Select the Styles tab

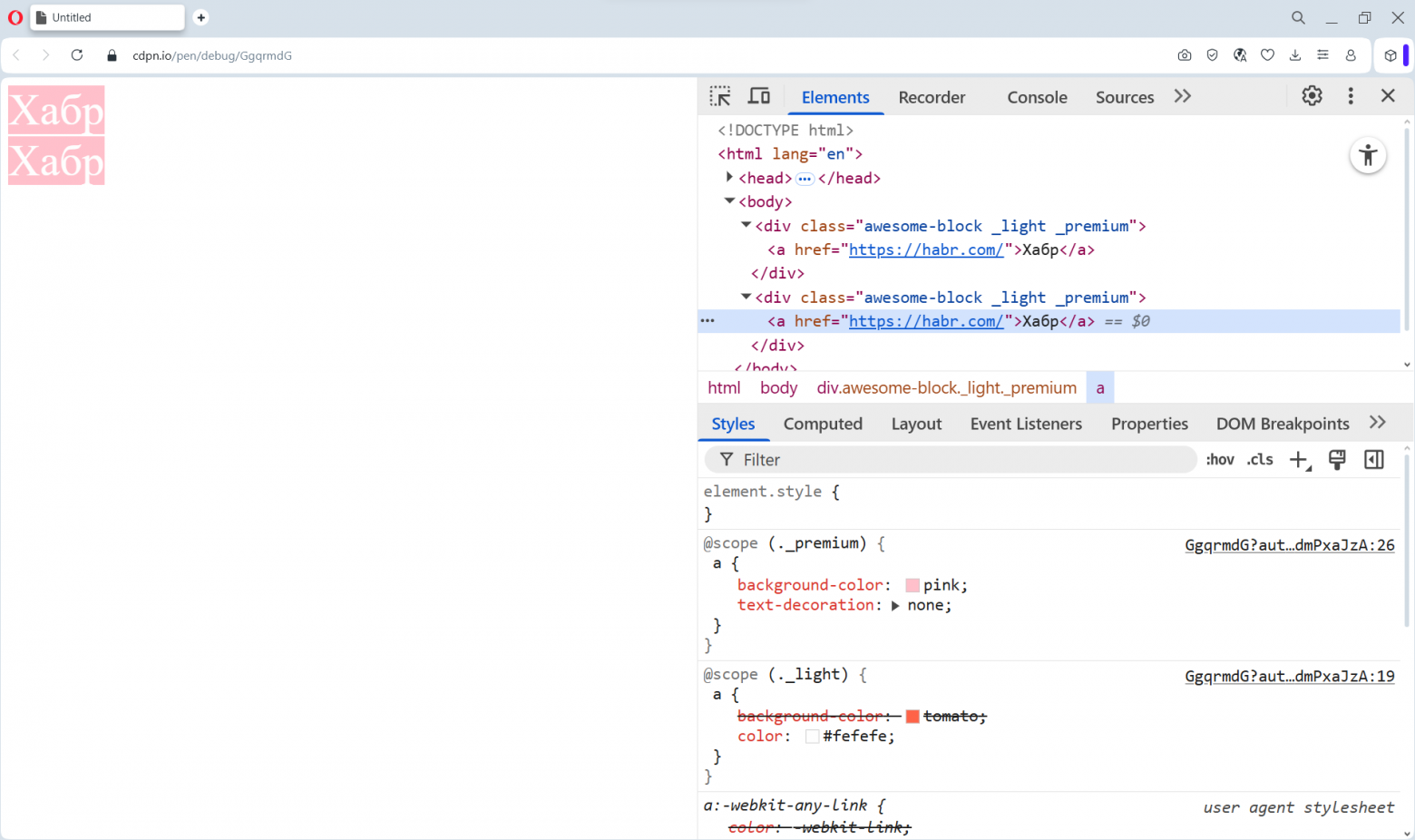pos(733,424)
